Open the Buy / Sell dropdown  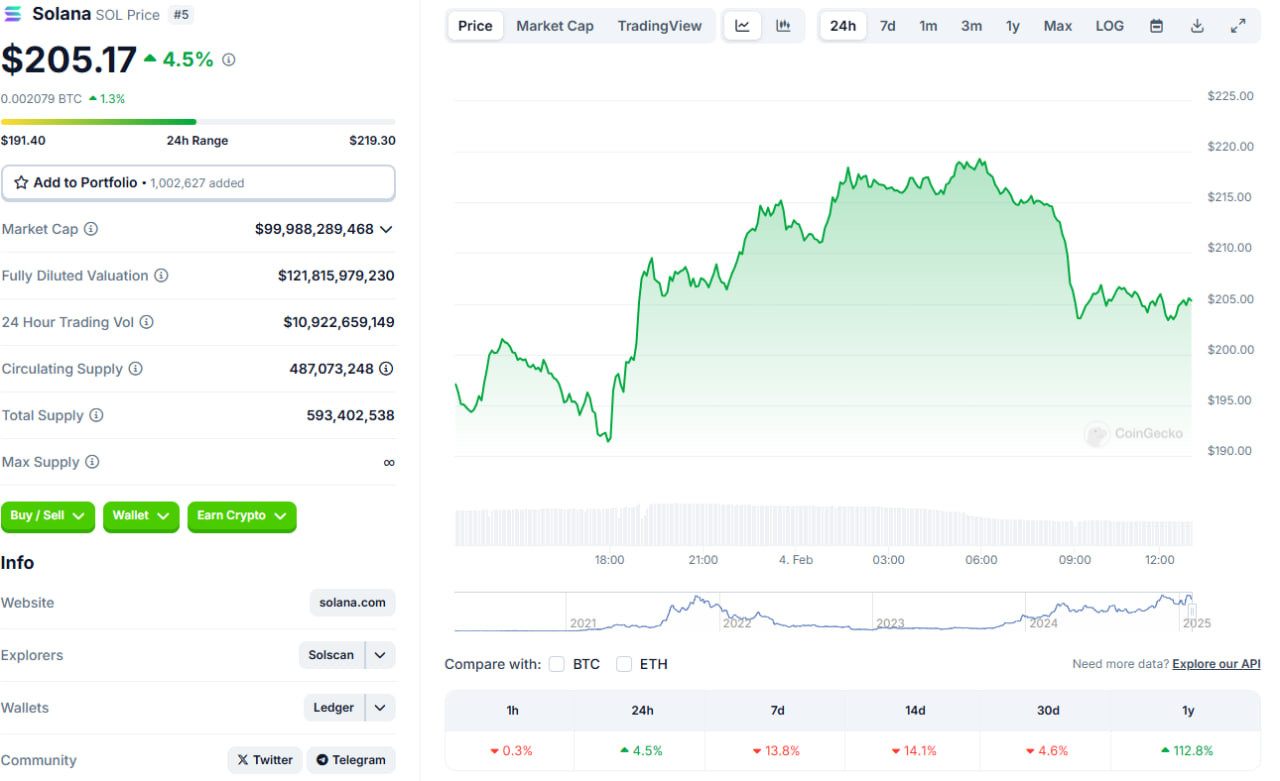click(48, 516)
